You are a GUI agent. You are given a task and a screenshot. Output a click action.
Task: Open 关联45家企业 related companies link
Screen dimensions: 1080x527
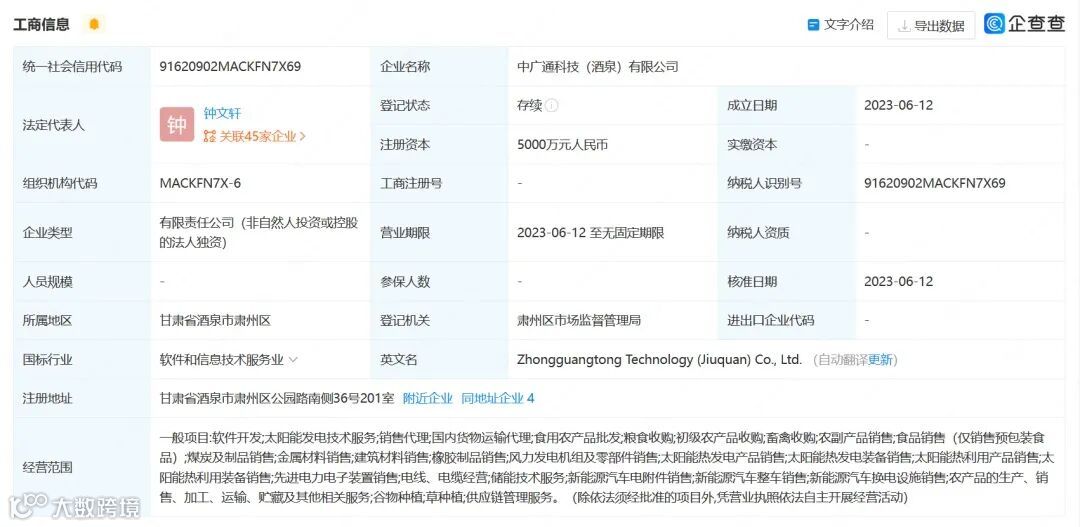pyautogui.click(x=255, y=136)
